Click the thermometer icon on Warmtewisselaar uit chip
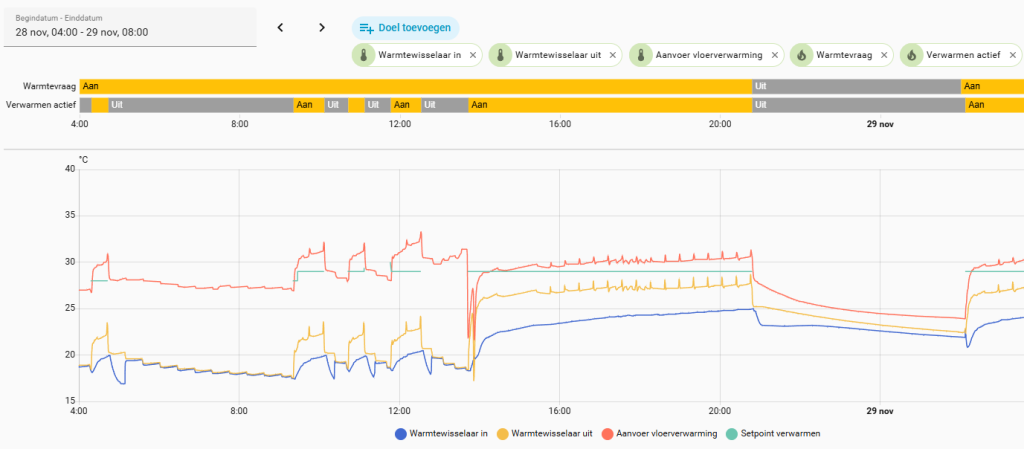The image size is (1024, 449). pos(500,55)
